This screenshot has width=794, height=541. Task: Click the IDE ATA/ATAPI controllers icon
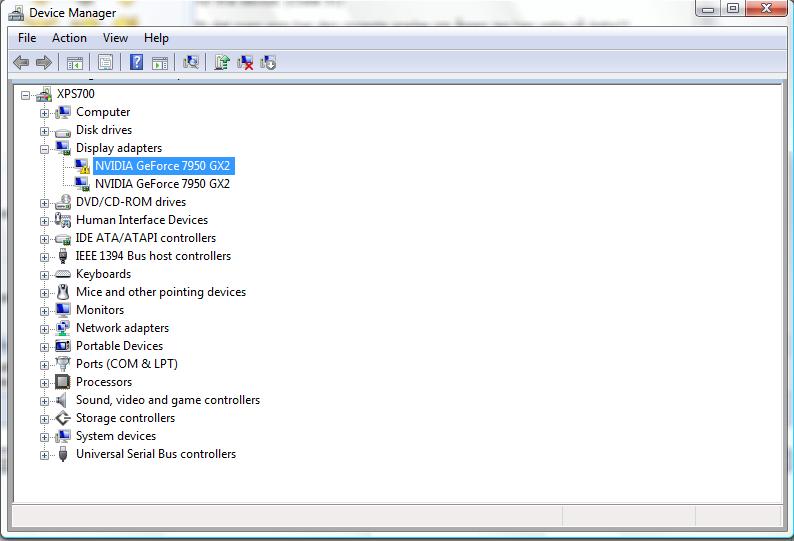[x=63, y=239]
